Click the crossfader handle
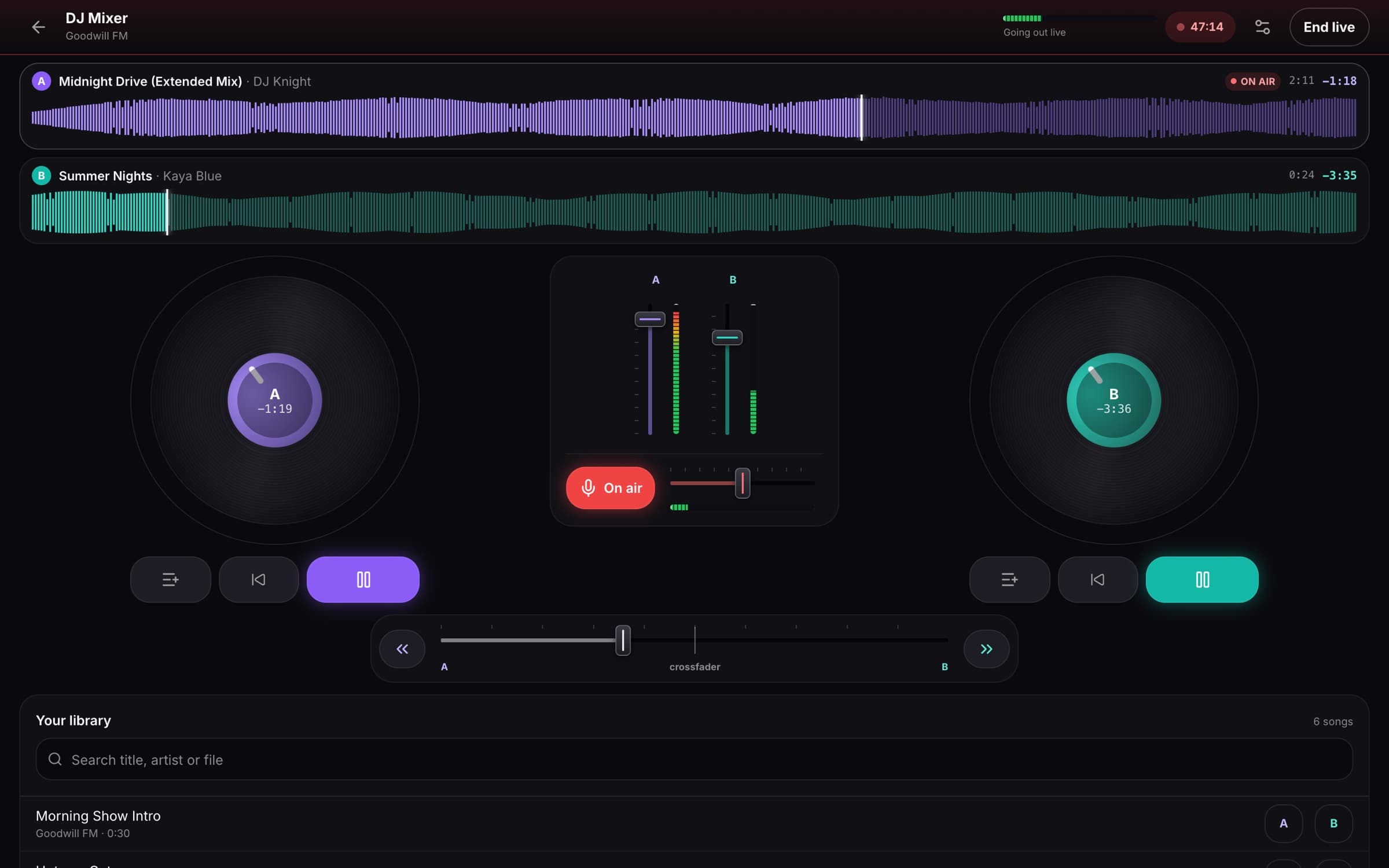The height and width of the screenshot is (868, 1389). [x=623, y=640]
